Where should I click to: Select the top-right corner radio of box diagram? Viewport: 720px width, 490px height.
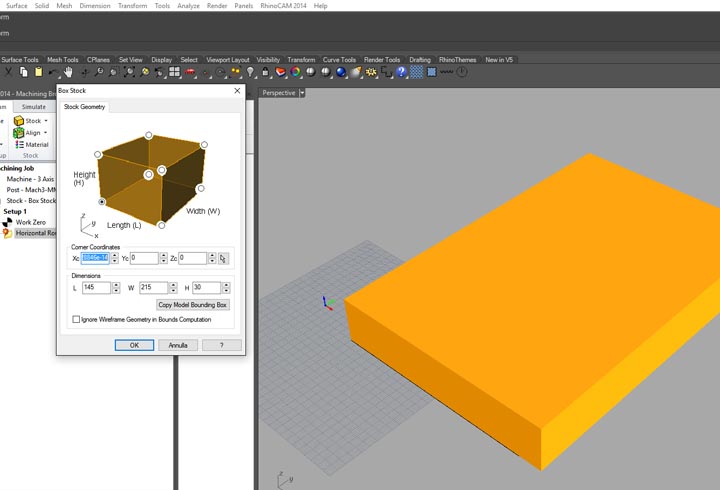[204, 145]
